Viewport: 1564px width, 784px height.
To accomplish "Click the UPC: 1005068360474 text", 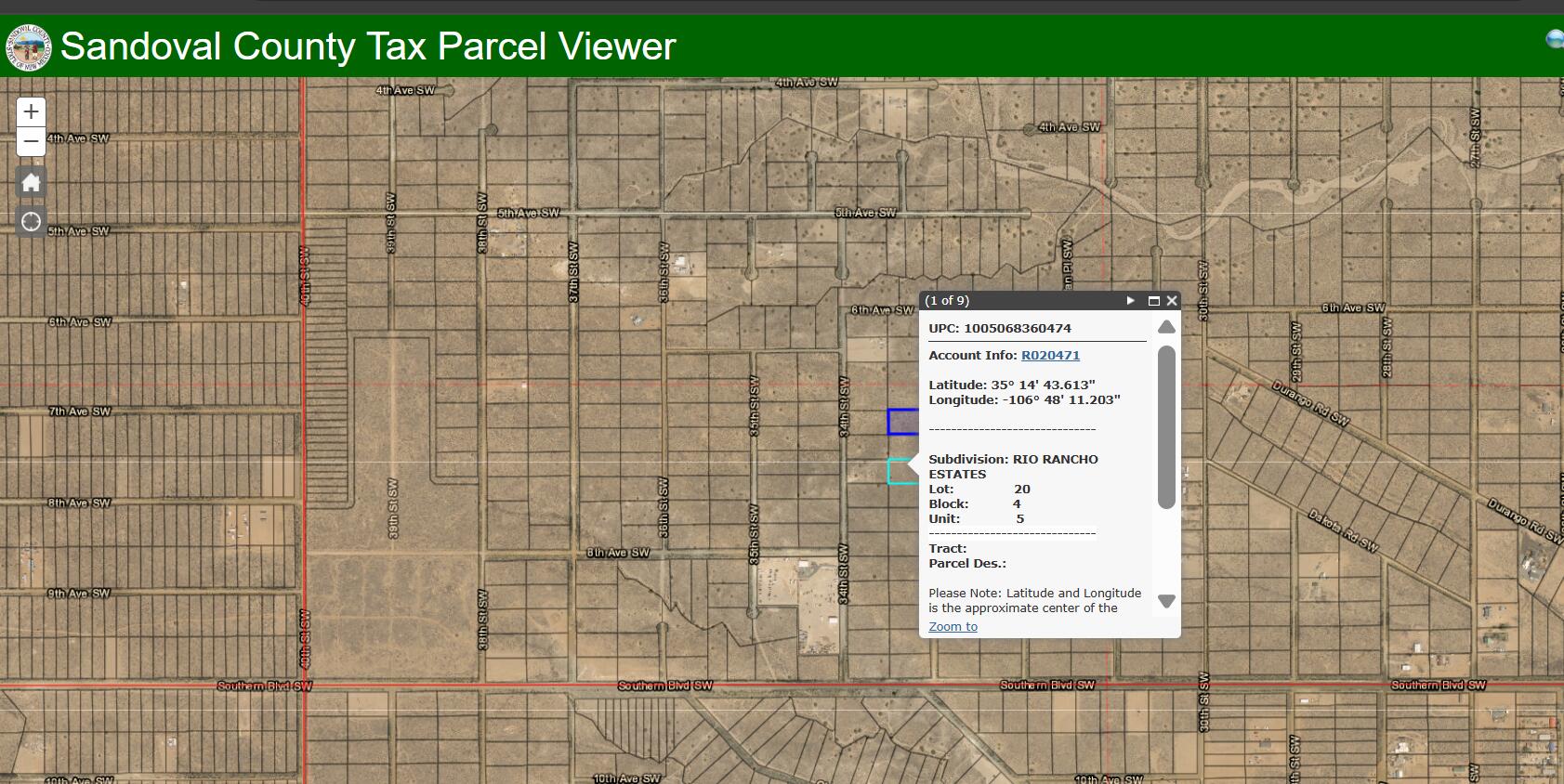I will (x=1000, y=328).
